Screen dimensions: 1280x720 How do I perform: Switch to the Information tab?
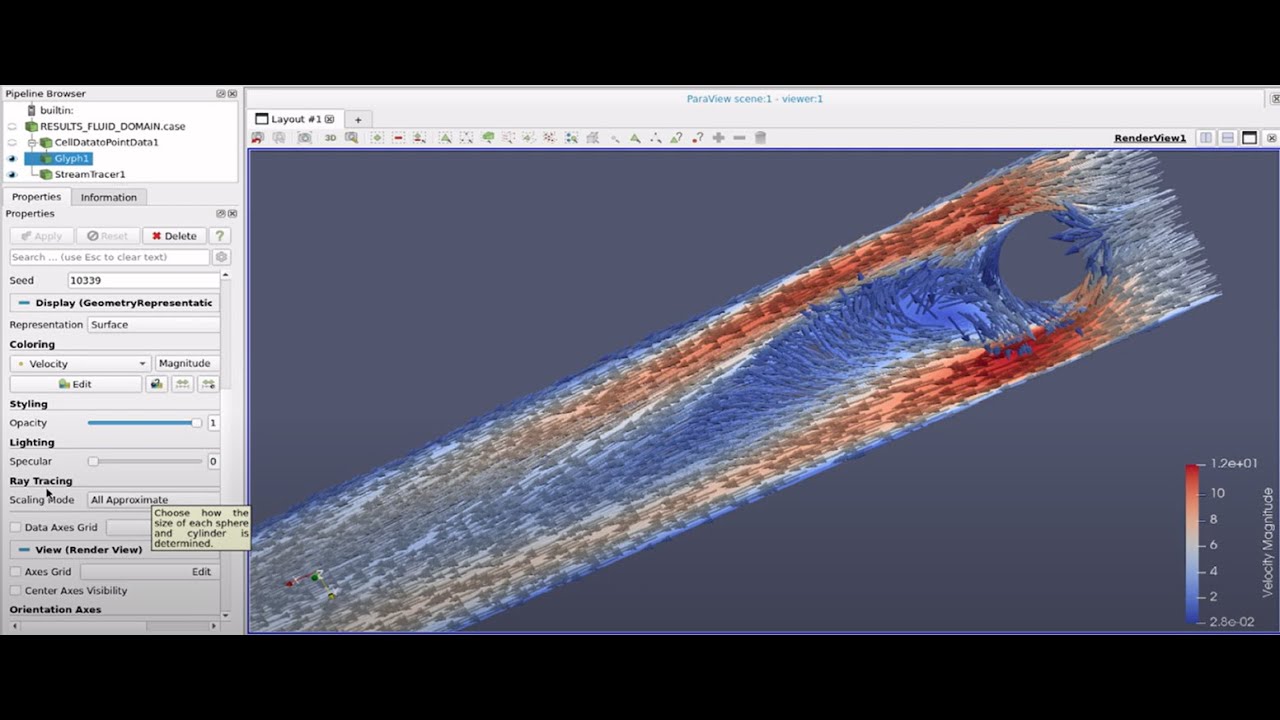pyautogui.click(x=108, y=197)
